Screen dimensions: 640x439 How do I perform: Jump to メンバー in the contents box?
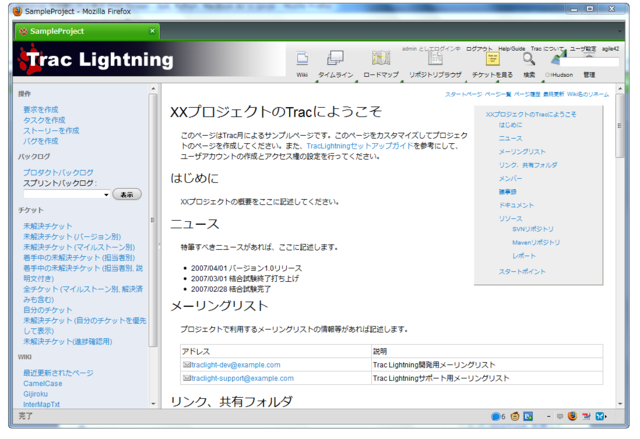tap(510, 178)
